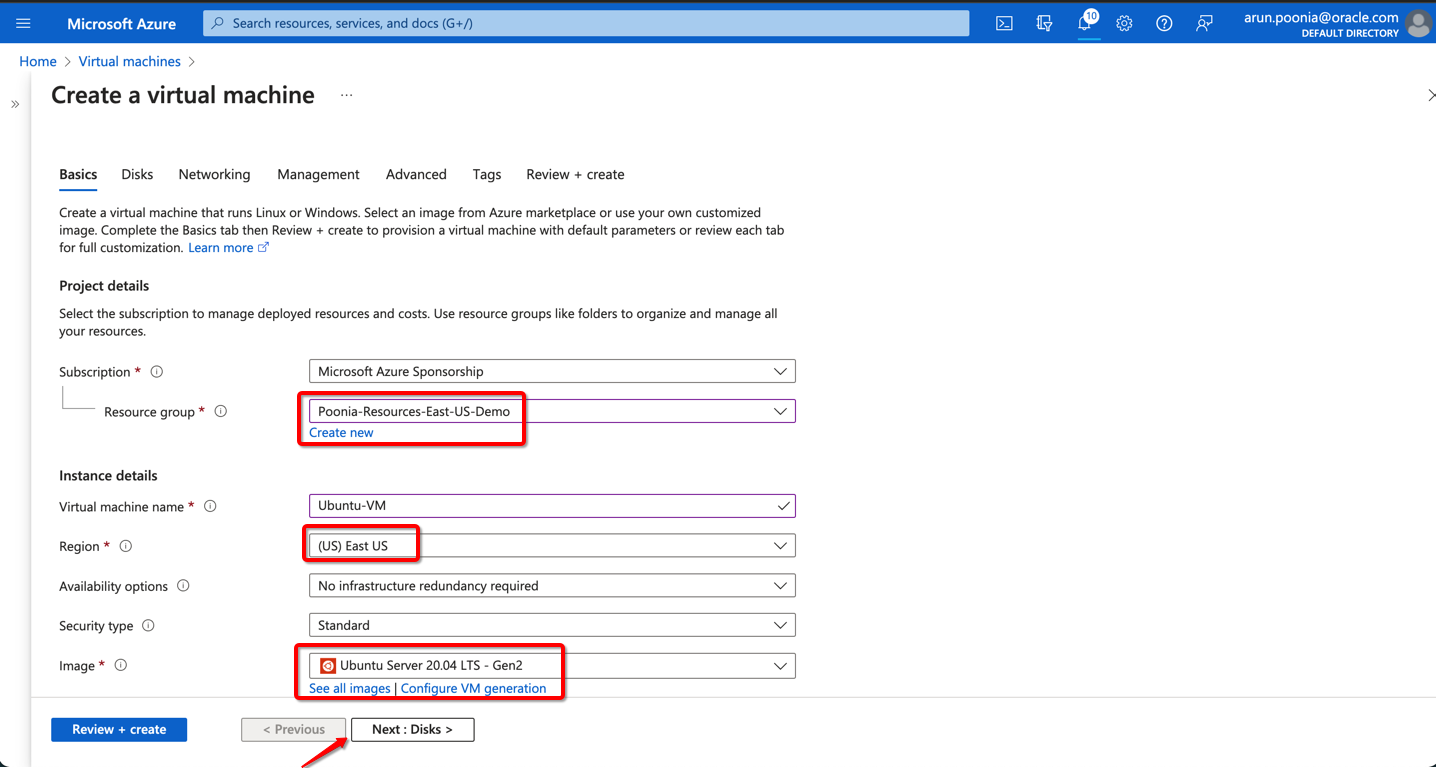The width and height of the screenshot is (1436, 768).
Task: Expand the collapsed left sidebar chevron
Action: pos(15,104)
